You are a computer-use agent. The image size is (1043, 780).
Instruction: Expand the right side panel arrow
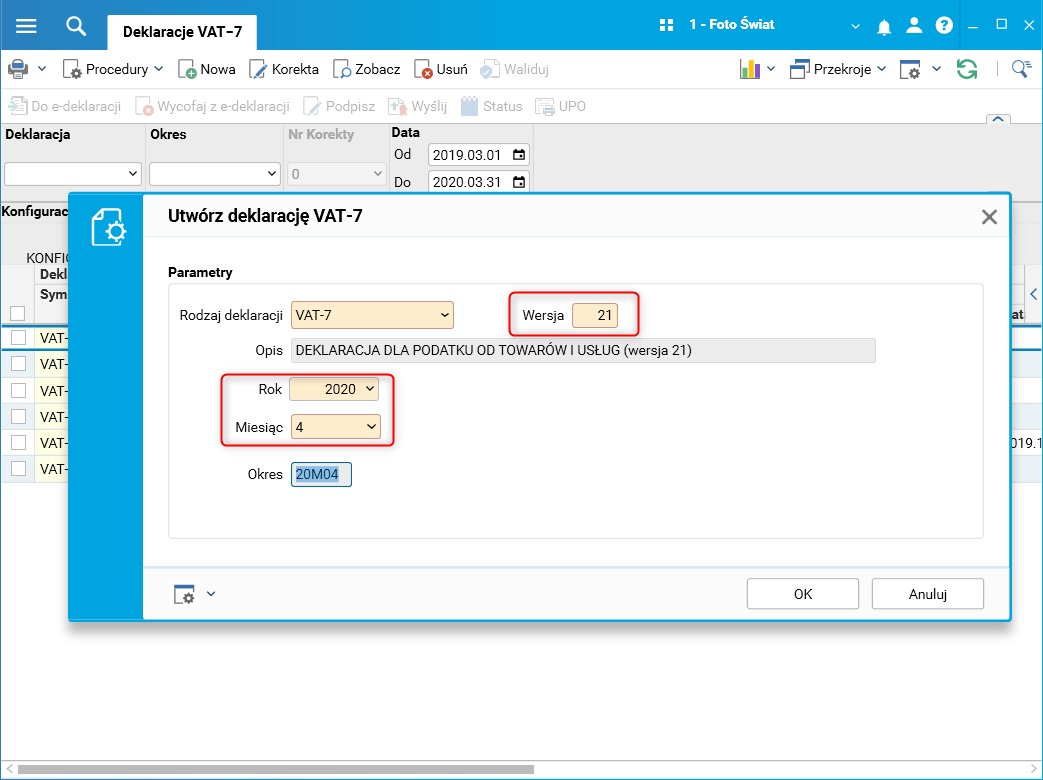click(1034, 294)
